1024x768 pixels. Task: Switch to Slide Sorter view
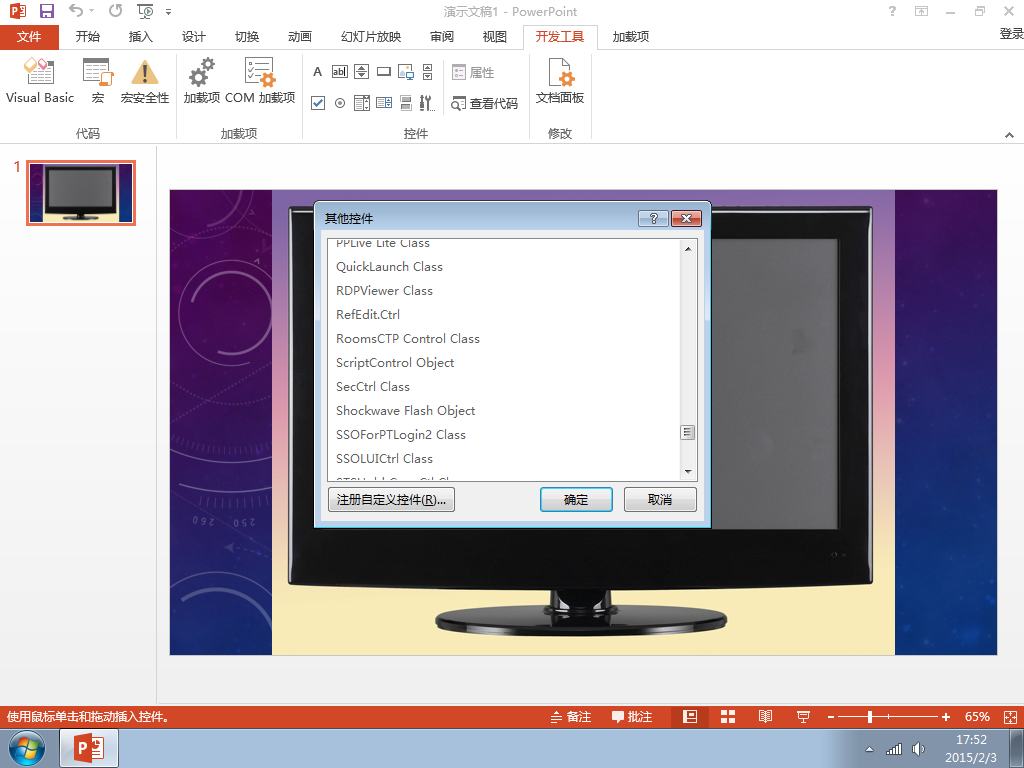pyautogui.click(x=728, y=716)
